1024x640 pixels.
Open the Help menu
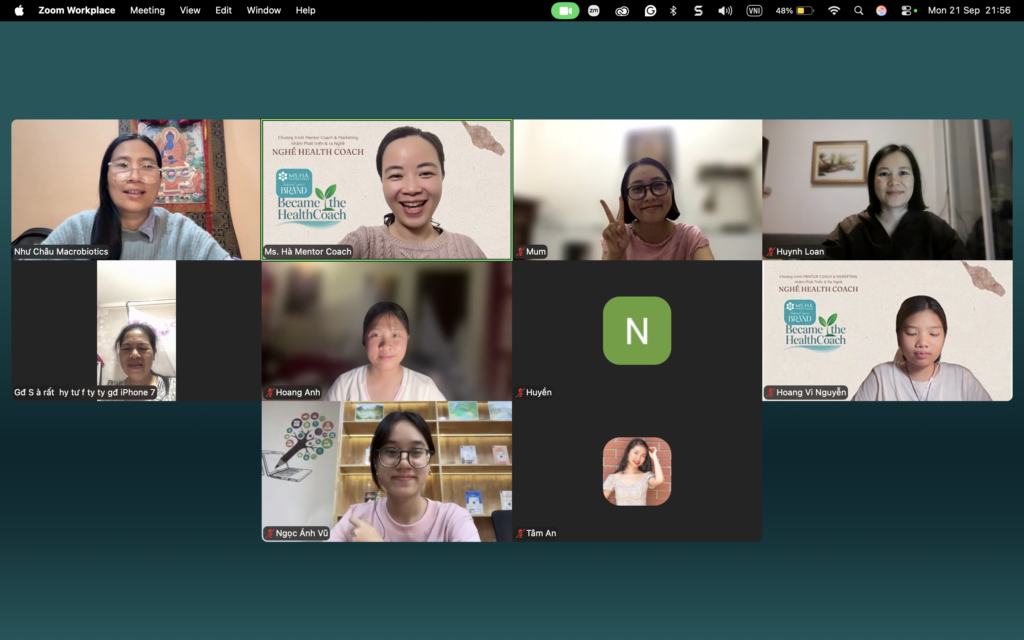[305, 10]
